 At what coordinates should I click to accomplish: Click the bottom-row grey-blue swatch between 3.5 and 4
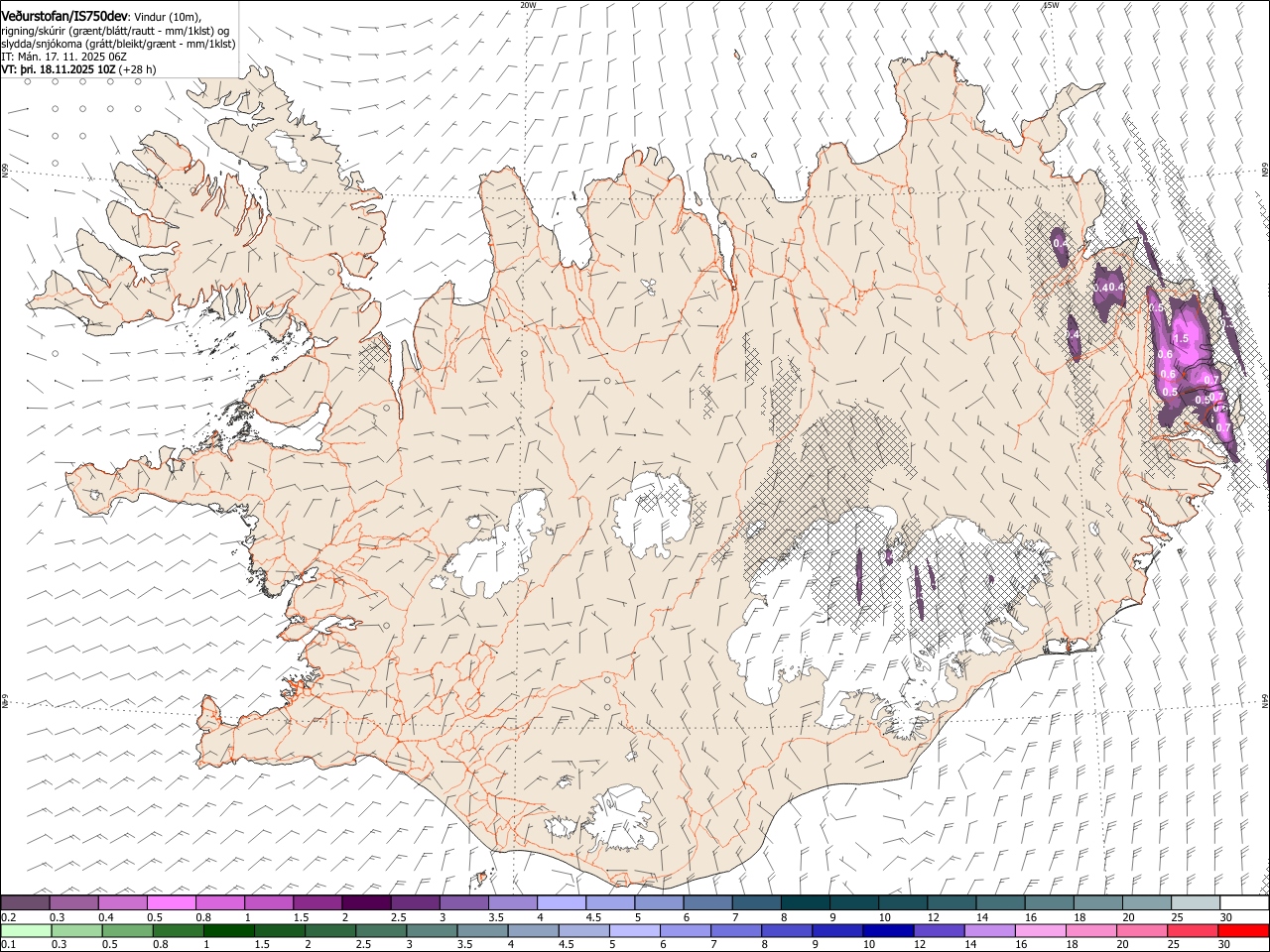(482, 930)
